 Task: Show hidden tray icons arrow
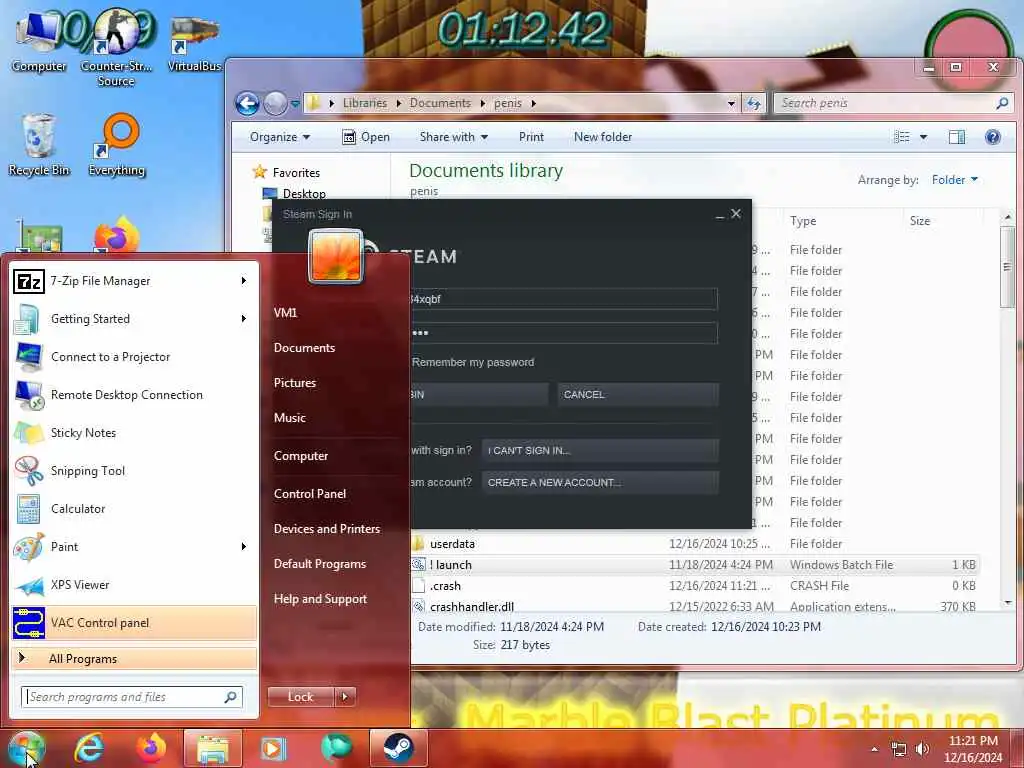coord(874,749)
